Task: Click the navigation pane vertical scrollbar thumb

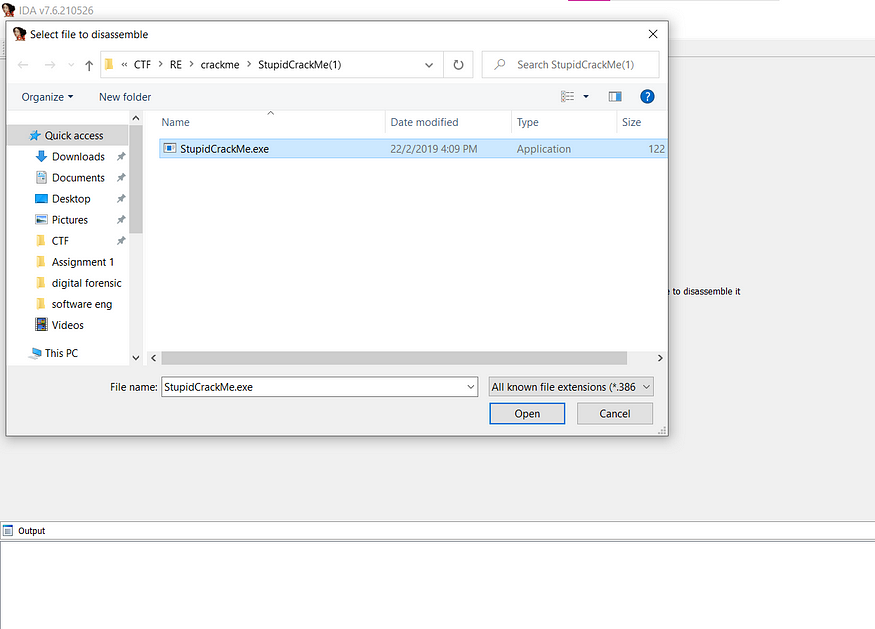Action: [136, 179]
